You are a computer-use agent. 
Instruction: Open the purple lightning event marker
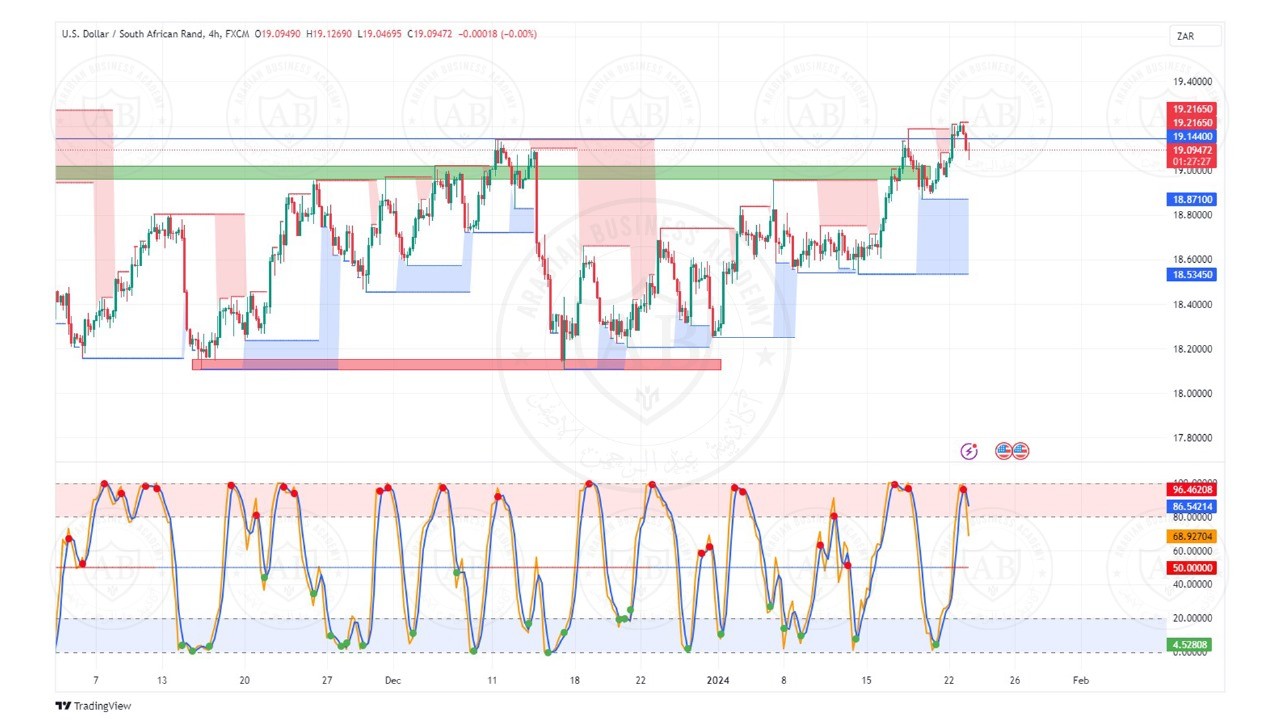(968, 451)
